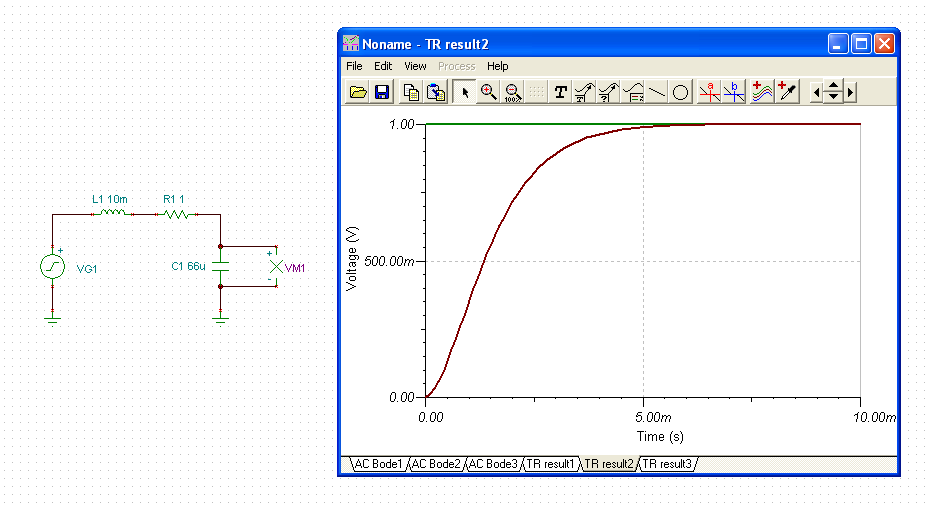932x509 pixels.
Task: Switch to AC Bode3 tab
Action: click(493, 464)
